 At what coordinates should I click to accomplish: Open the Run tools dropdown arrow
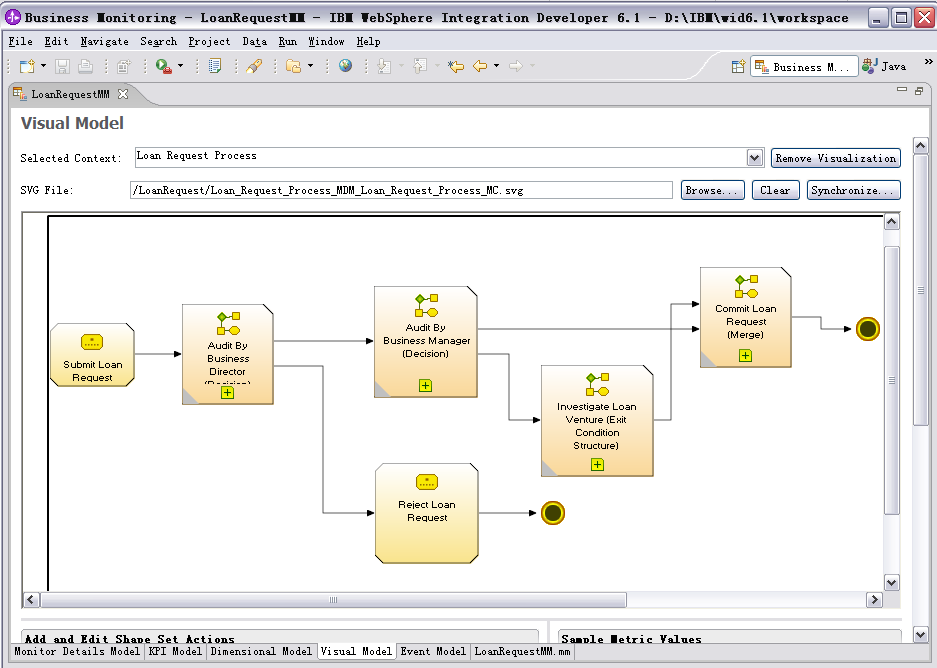click(x=180, y=66)
